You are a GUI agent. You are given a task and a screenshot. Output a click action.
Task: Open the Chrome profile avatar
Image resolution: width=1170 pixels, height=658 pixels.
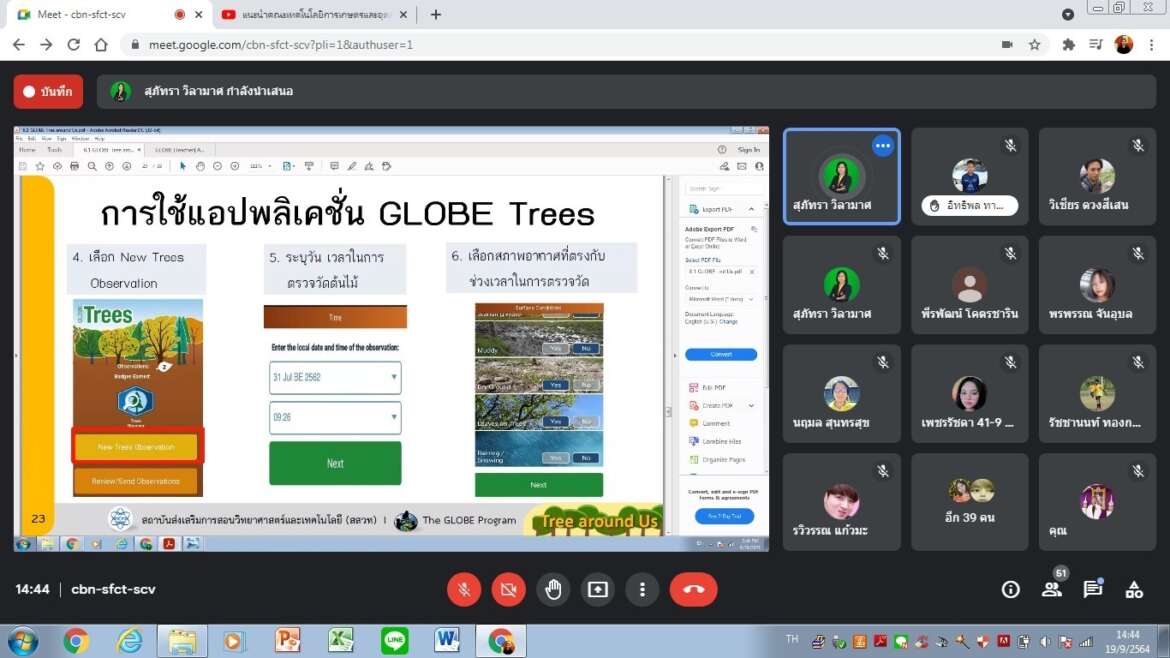[x=1124, y=45]
